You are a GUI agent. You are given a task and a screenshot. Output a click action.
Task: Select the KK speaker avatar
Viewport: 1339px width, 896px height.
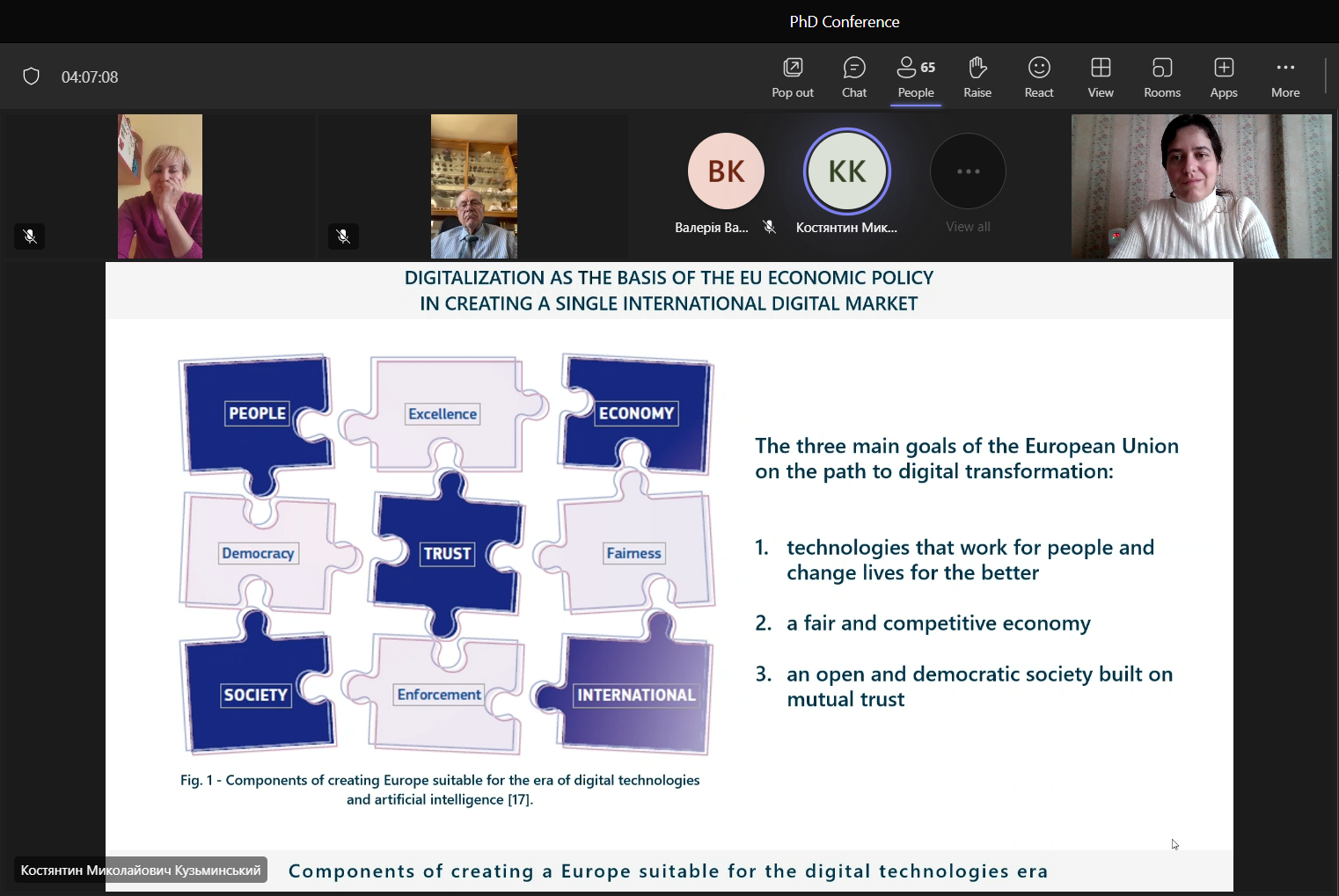tap(846, 171)
